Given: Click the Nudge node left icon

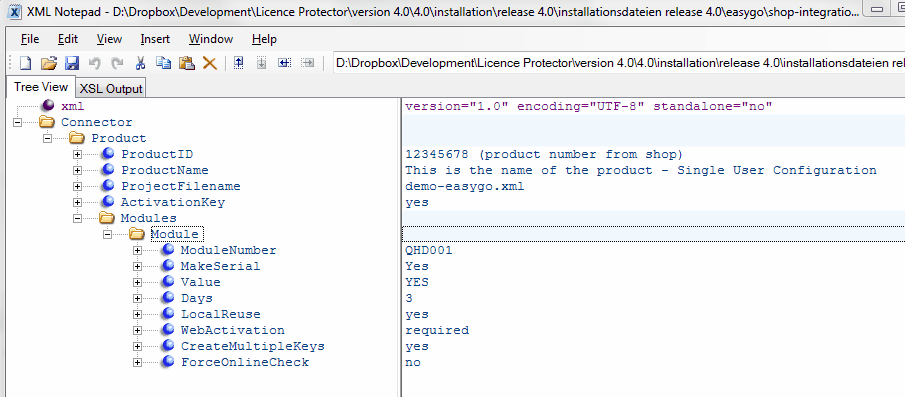Looking at the screenshot, I should 284,63.
